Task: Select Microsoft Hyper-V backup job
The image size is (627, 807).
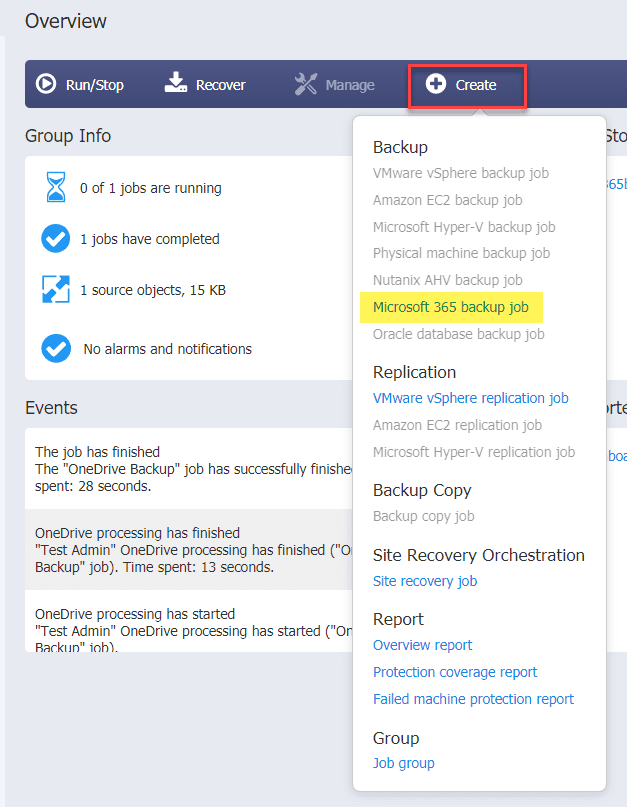Action: tap(464, 226)
